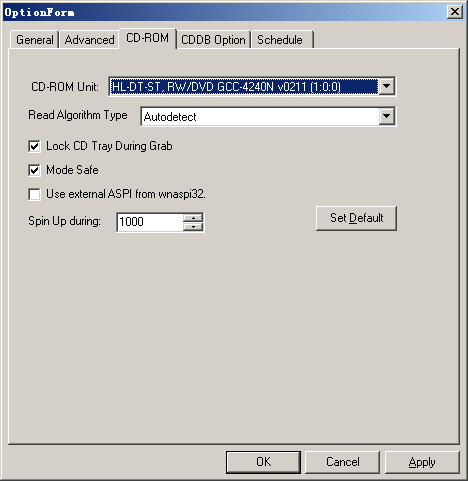
Task: Switch to the General tab
Action: coord(34,40)
